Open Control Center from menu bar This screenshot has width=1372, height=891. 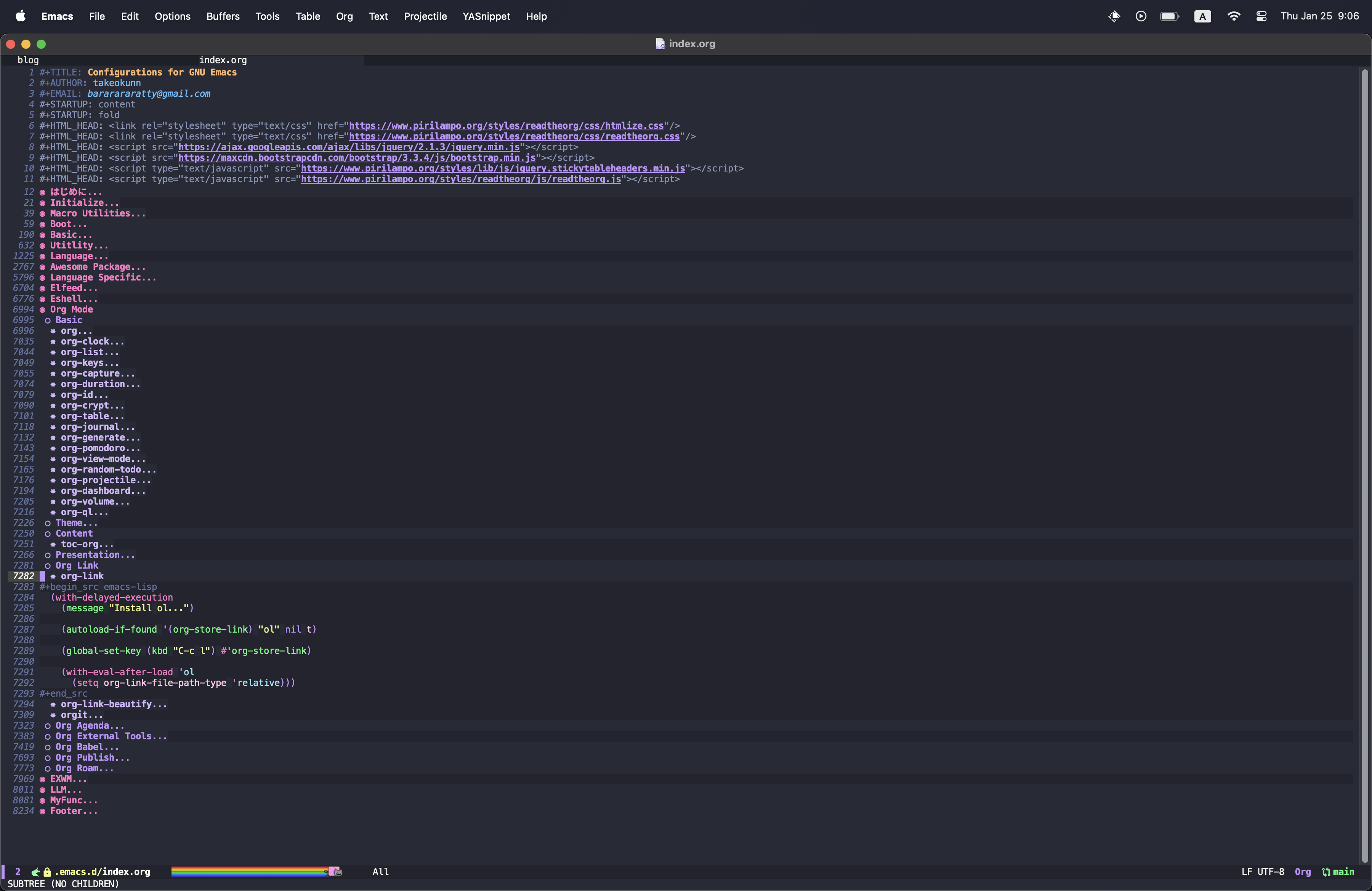click(x=1261, y=16)
